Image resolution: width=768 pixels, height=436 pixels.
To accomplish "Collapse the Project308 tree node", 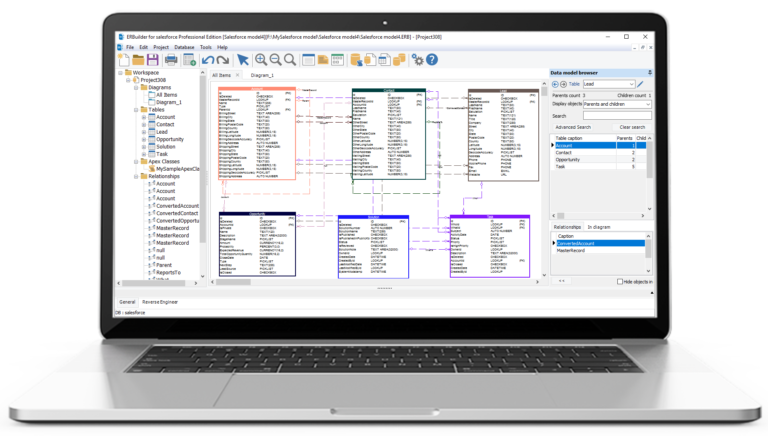I will click(128, 80).
